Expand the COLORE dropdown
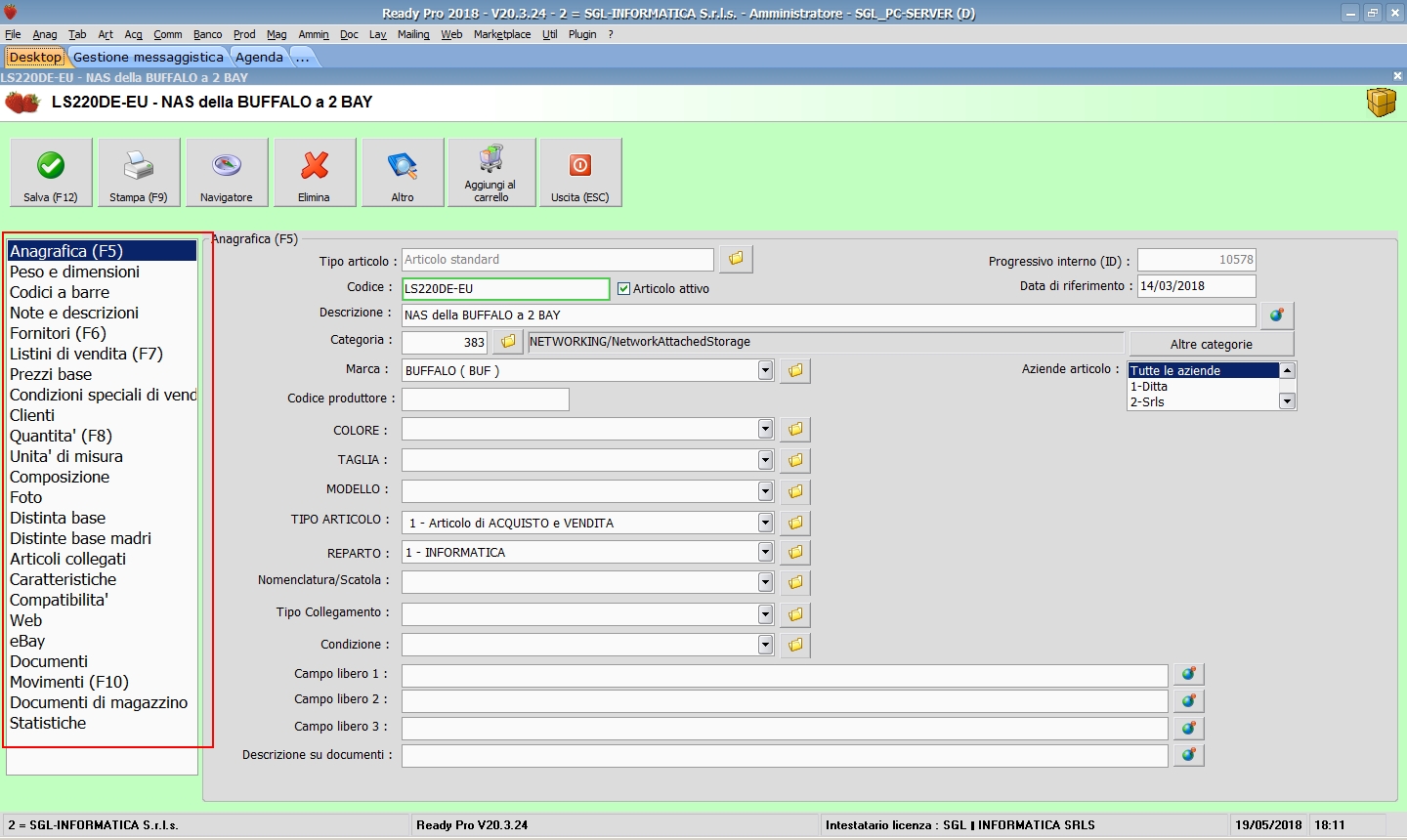The height and width of the screenshot is (840, 1407). pyautogui.click(x=765, y=430)
